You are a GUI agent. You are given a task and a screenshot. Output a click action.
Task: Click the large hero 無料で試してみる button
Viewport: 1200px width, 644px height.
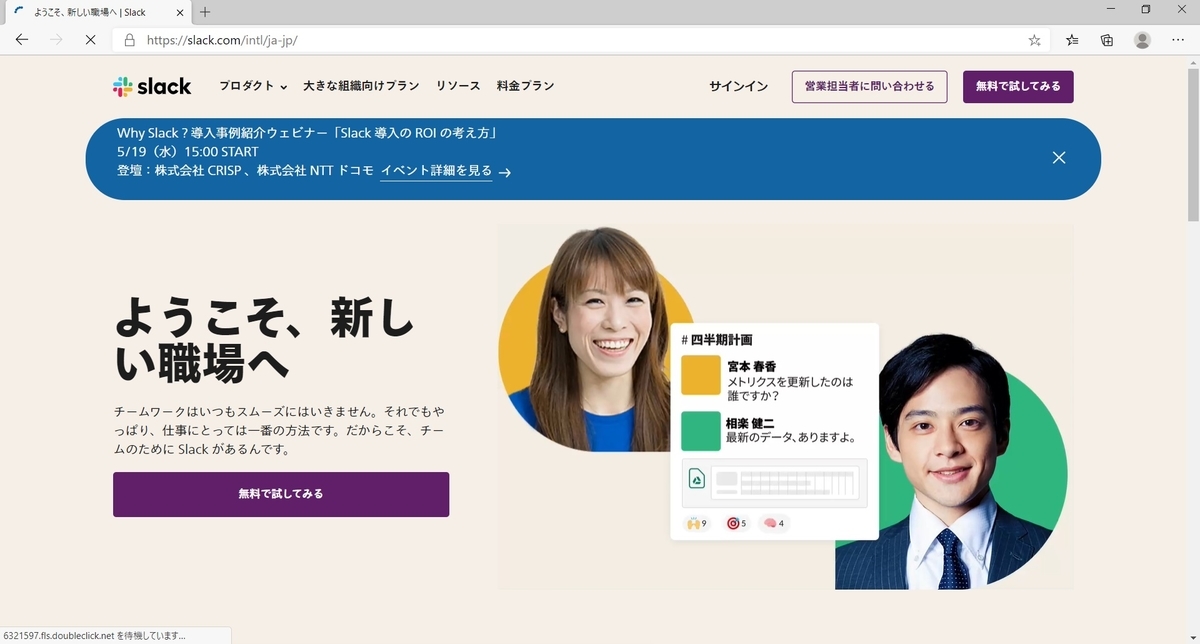[281, 494]
